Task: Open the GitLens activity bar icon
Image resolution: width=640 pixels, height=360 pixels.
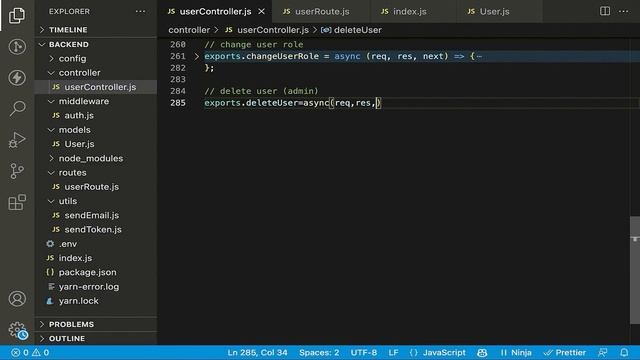Action: tap(17, 47)
